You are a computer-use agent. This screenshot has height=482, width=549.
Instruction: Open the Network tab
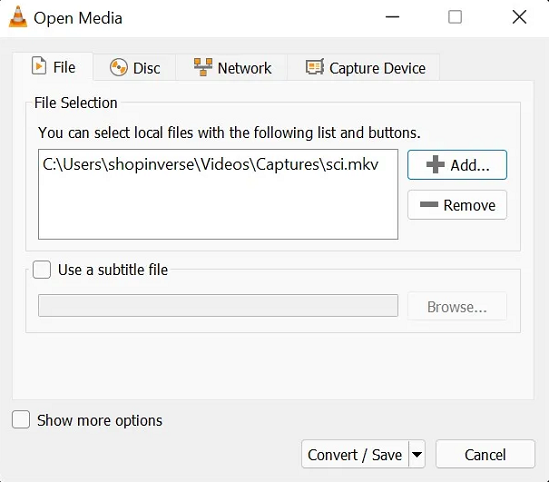click(232, 68)
